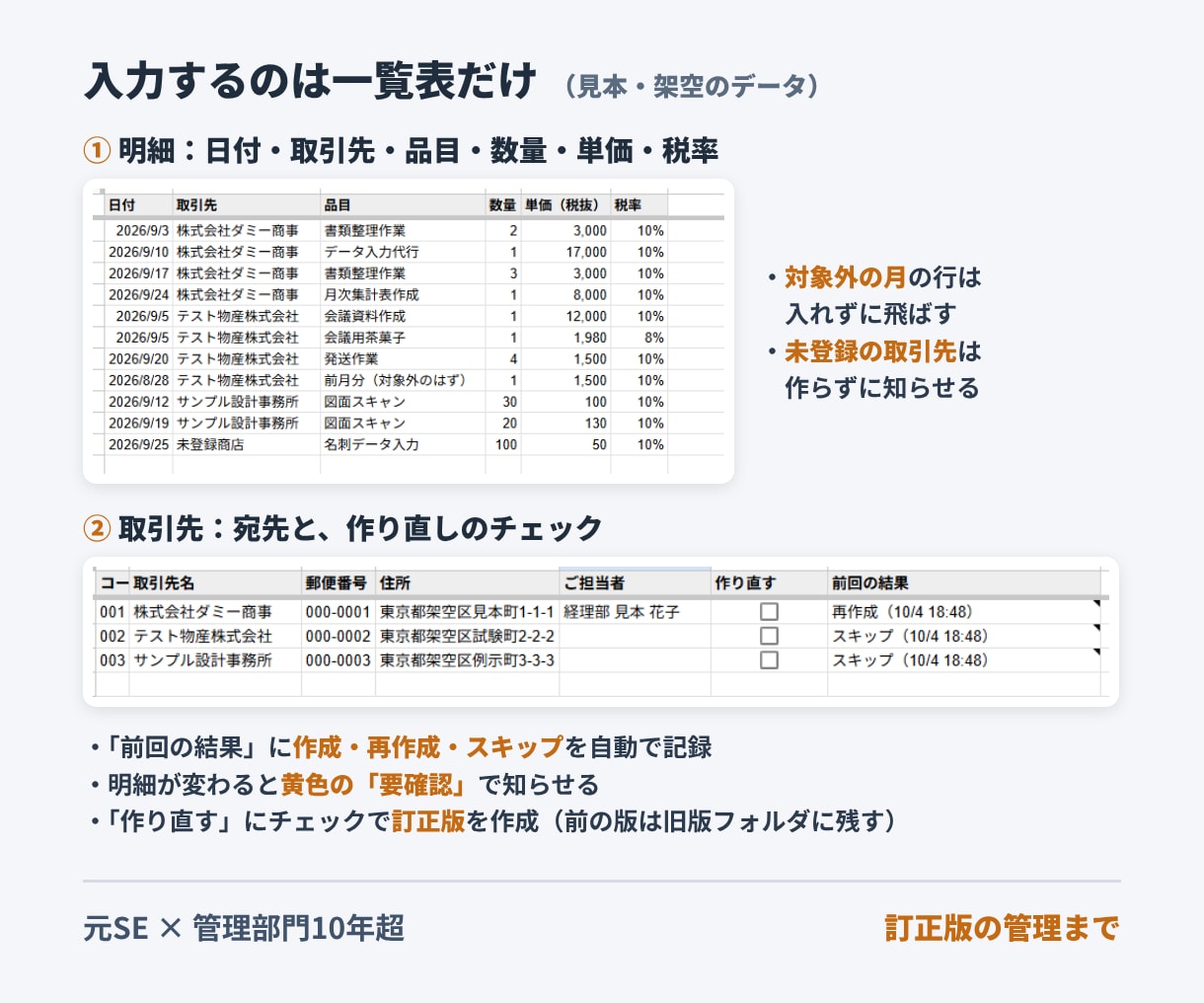Tick the 作り直す checkbox for サンプル設計事務所

769,659
